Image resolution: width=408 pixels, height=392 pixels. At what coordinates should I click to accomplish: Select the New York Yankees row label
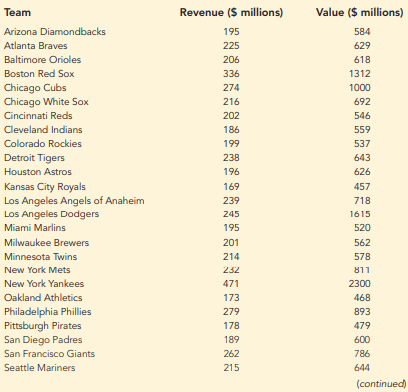tap(44, 284)
